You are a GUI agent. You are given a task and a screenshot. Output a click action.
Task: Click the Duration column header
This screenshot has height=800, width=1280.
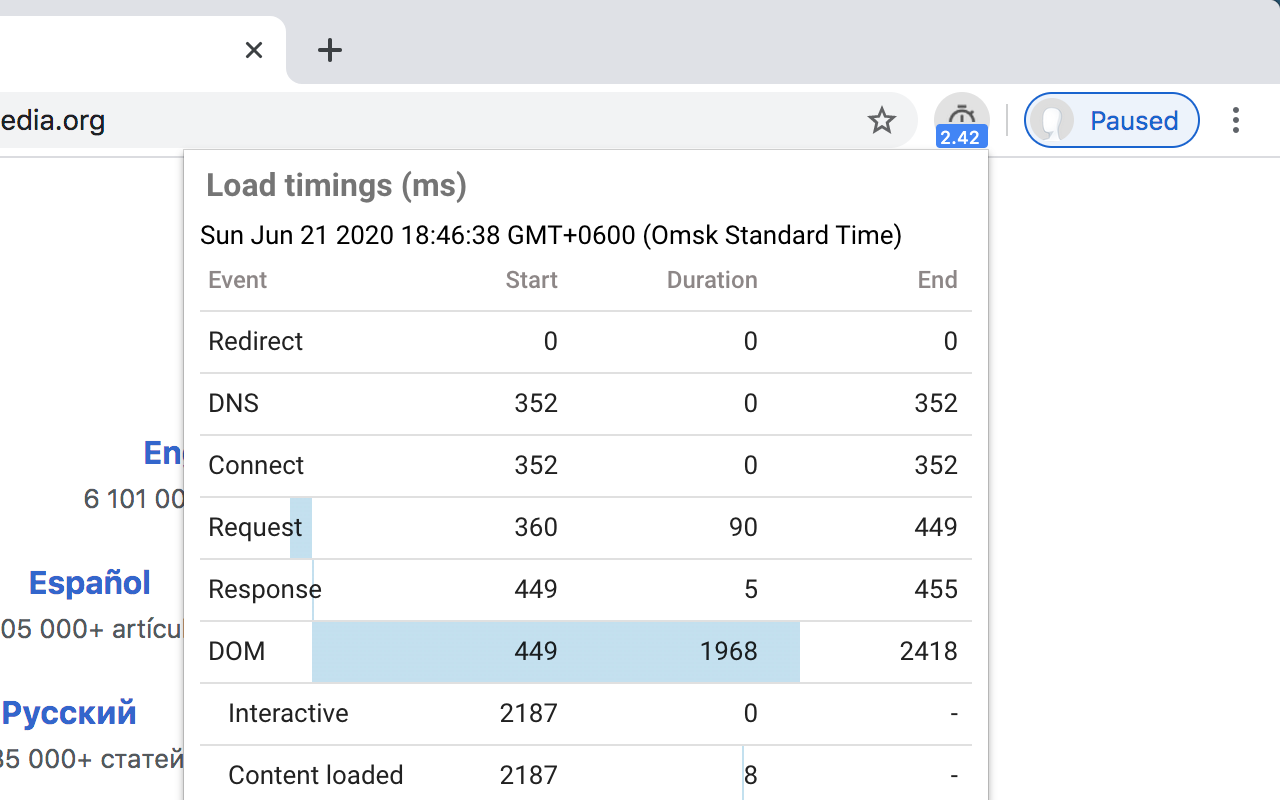pos(711,280)
